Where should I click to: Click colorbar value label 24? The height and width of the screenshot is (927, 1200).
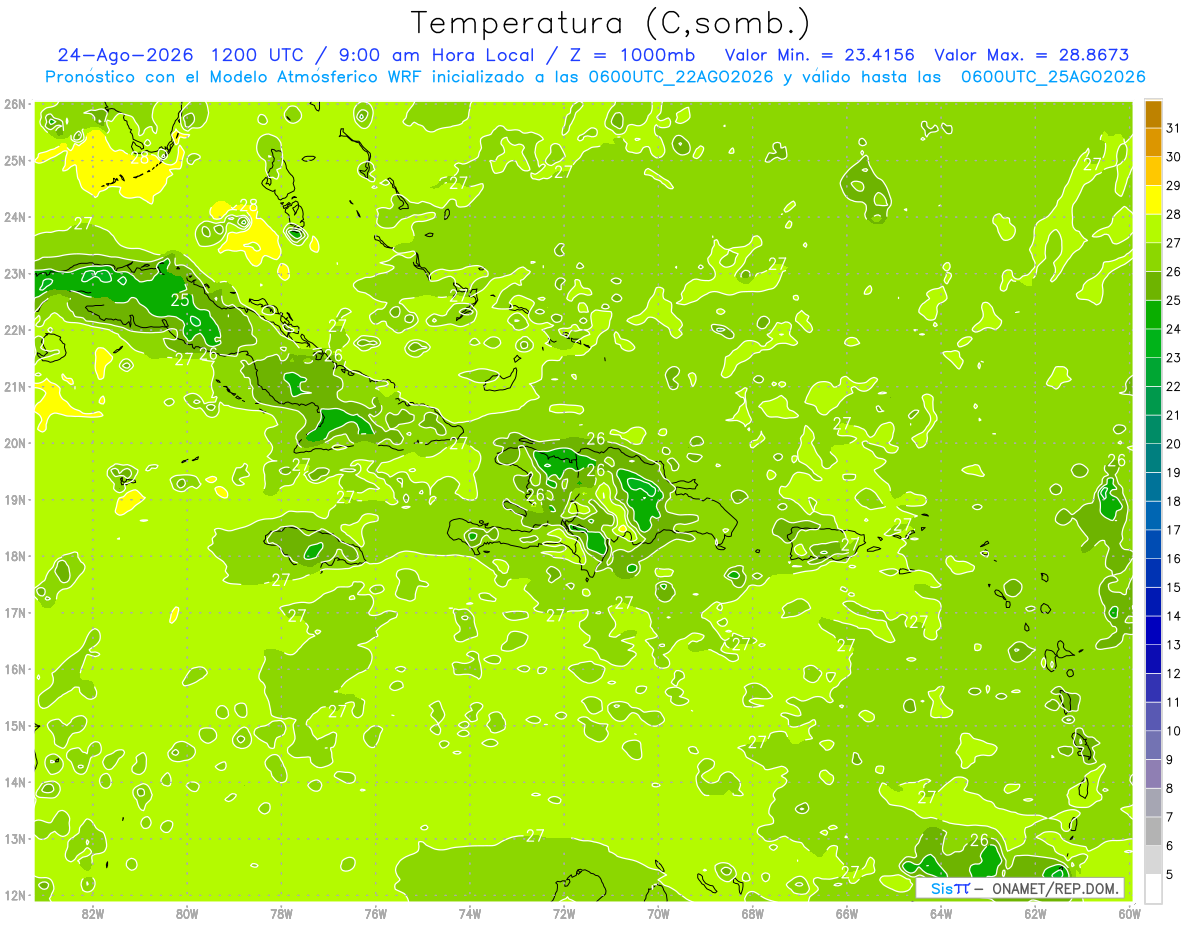point(1173,329)
